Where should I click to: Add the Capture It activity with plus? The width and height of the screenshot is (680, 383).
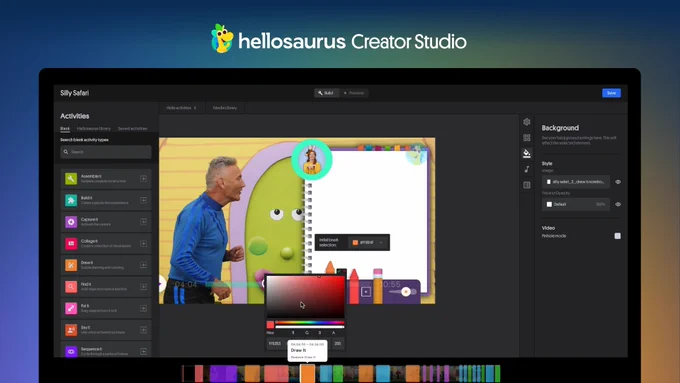point(144,222)
